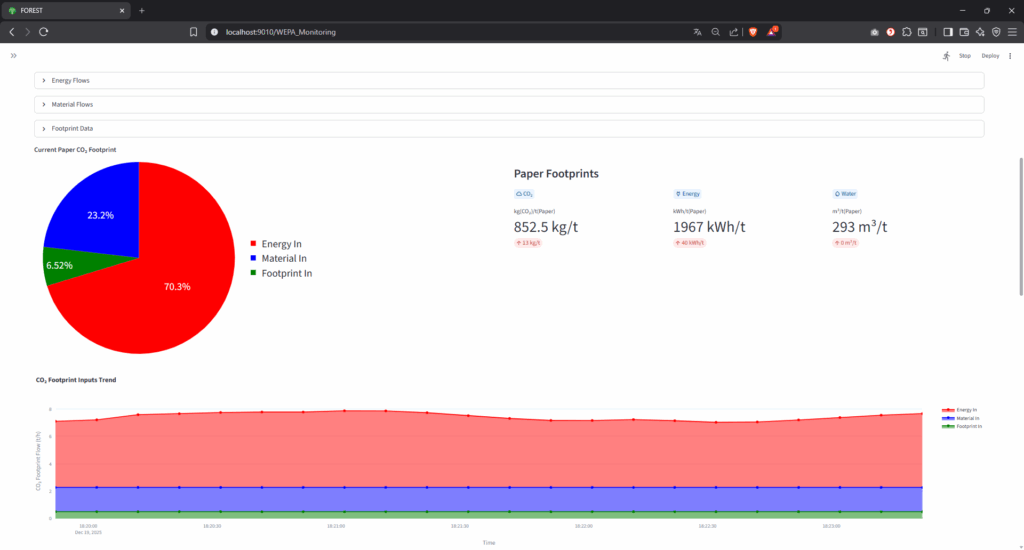Screen dimensions: 1024x550
Task: Toggle Energy In series in trend legend
Action: coord(962,410)
